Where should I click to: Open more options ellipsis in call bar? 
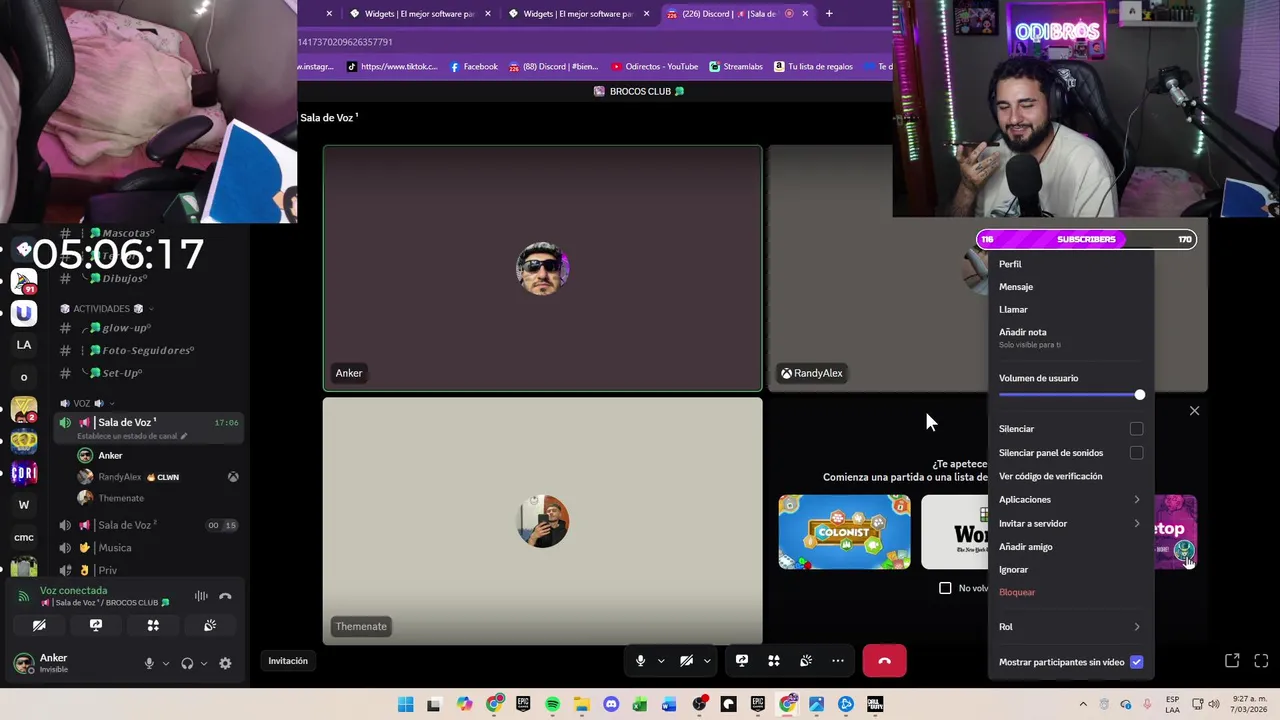(x=838, y=661)
